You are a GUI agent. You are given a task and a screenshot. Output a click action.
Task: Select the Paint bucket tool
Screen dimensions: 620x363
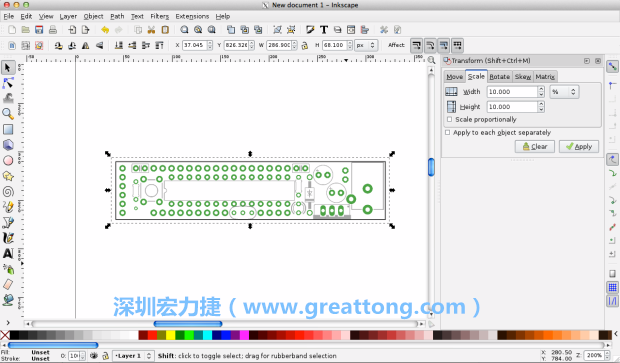(x=8, y=300)
